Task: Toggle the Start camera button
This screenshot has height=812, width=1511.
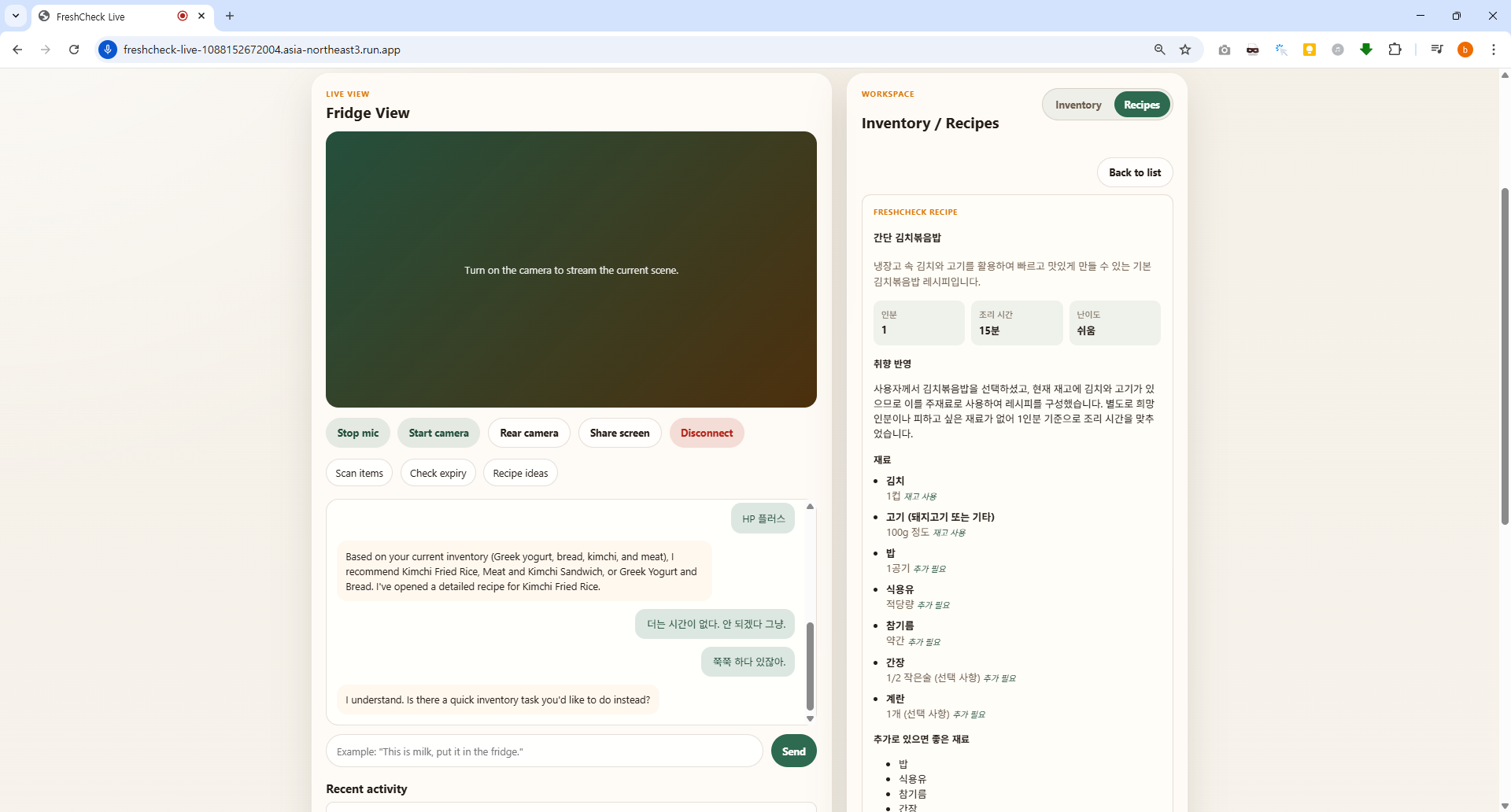Action: pyautogui.click(x=438, y=433)
